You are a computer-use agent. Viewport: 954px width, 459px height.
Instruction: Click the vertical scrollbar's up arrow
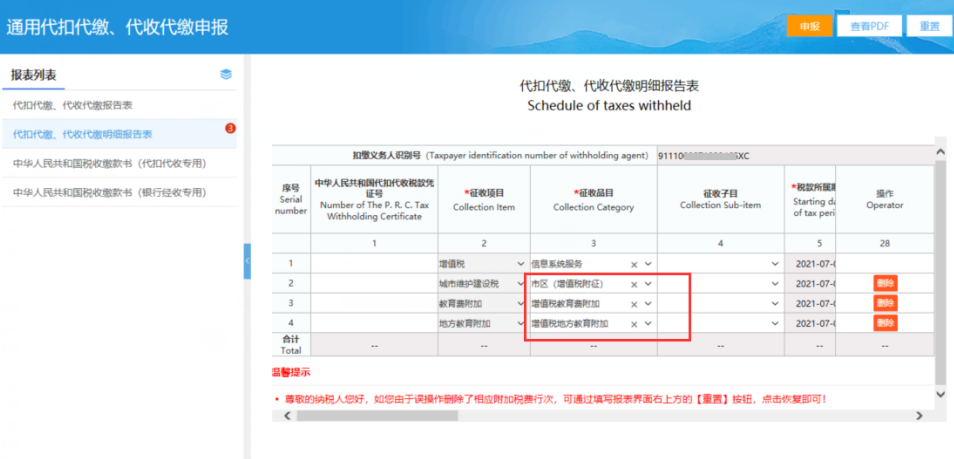(x=940, y=152)
